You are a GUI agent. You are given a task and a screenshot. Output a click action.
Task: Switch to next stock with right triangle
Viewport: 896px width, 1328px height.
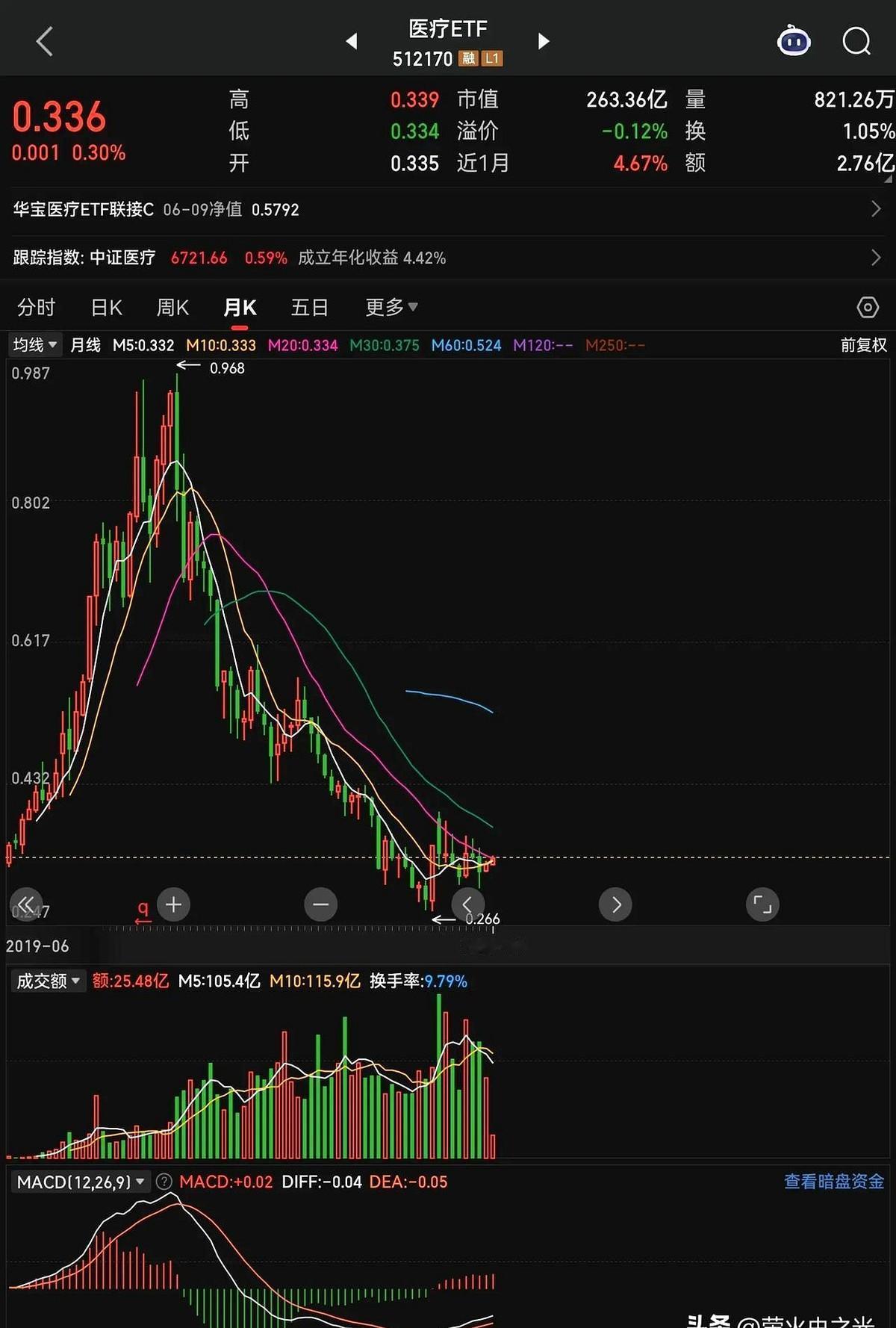pyautogui.click(x=544, y=41)
